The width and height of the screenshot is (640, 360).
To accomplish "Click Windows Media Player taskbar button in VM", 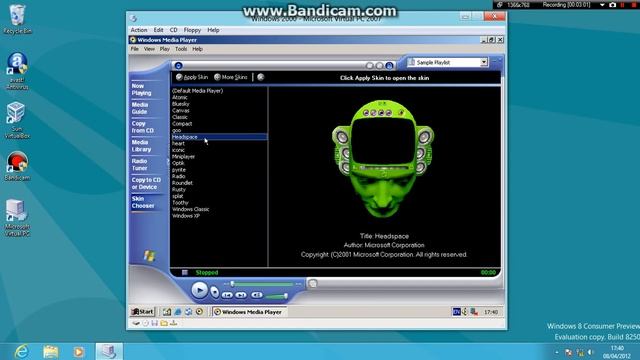I will point(249,311).
